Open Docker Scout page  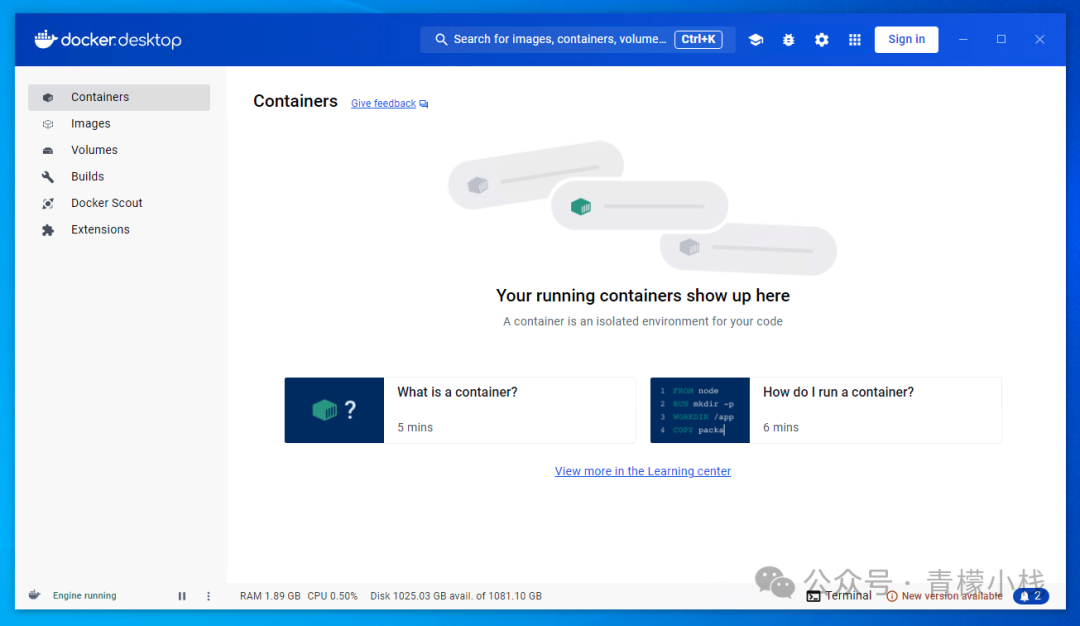(106, 203)
